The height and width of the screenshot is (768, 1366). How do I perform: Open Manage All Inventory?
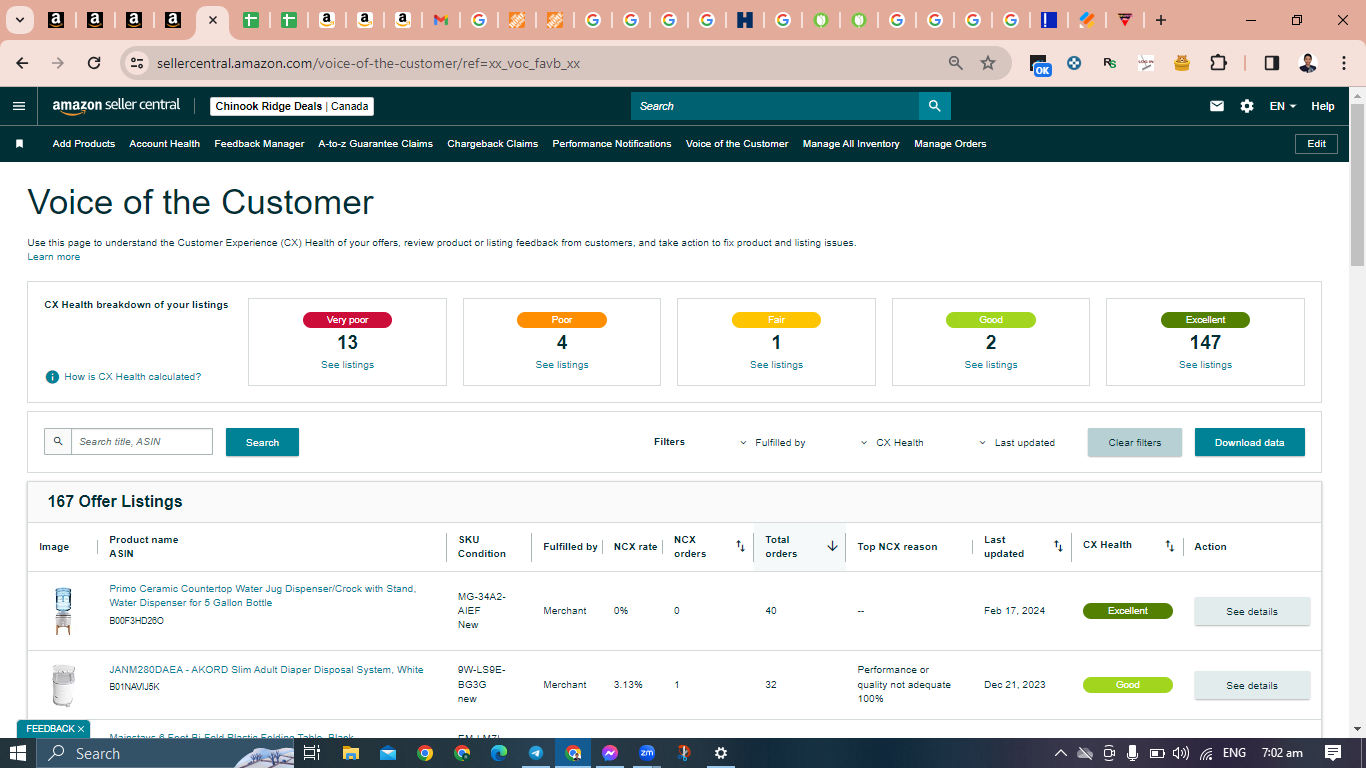point(851,144)
